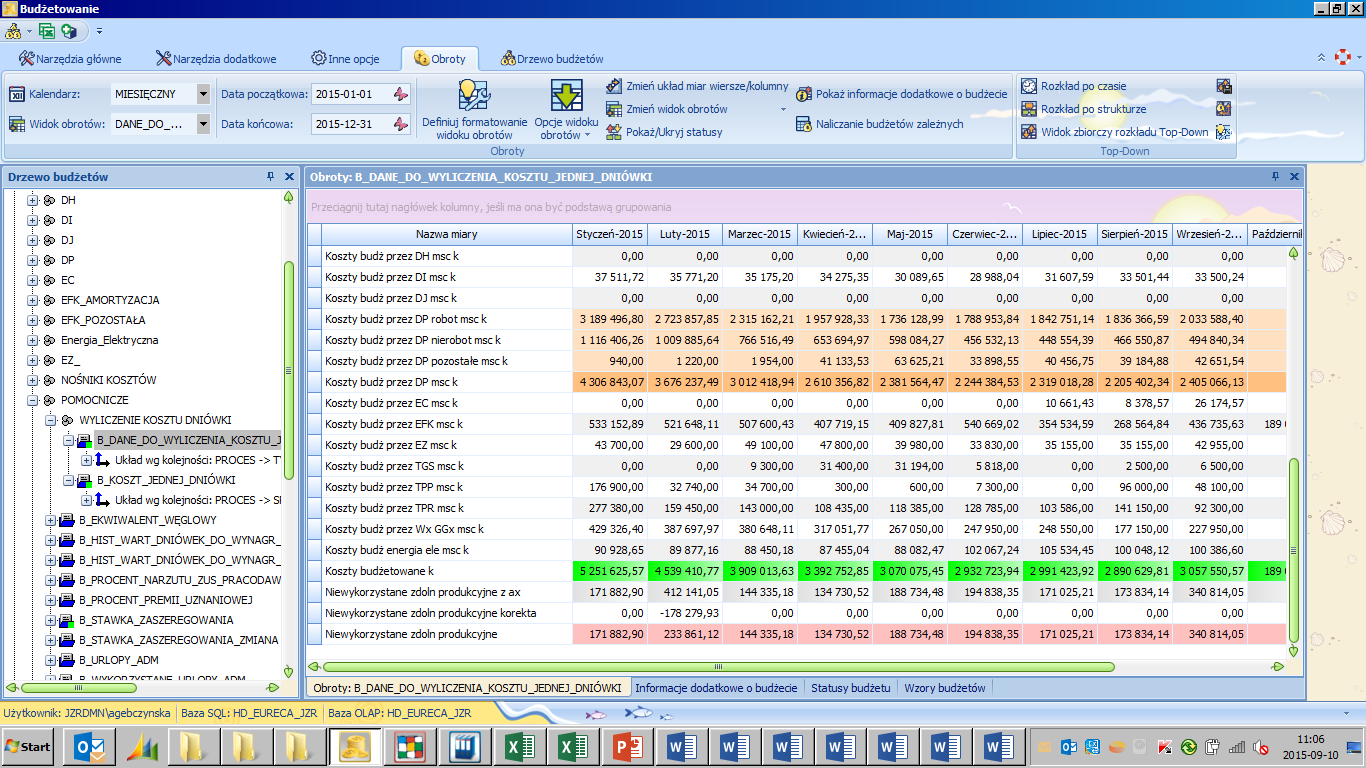
Task: Click the Nazwa miary column header
Action: (x=447, y=234)
